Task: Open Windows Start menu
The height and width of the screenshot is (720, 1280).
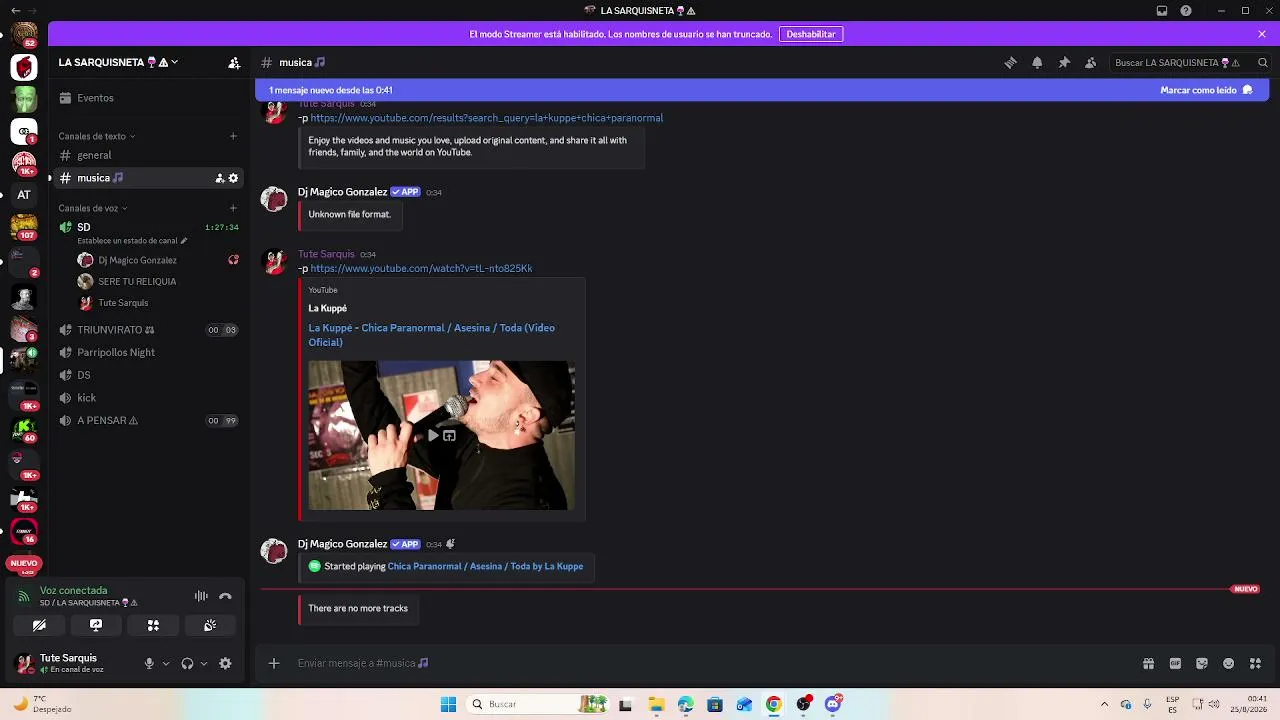Action: [x=448, y=704]
